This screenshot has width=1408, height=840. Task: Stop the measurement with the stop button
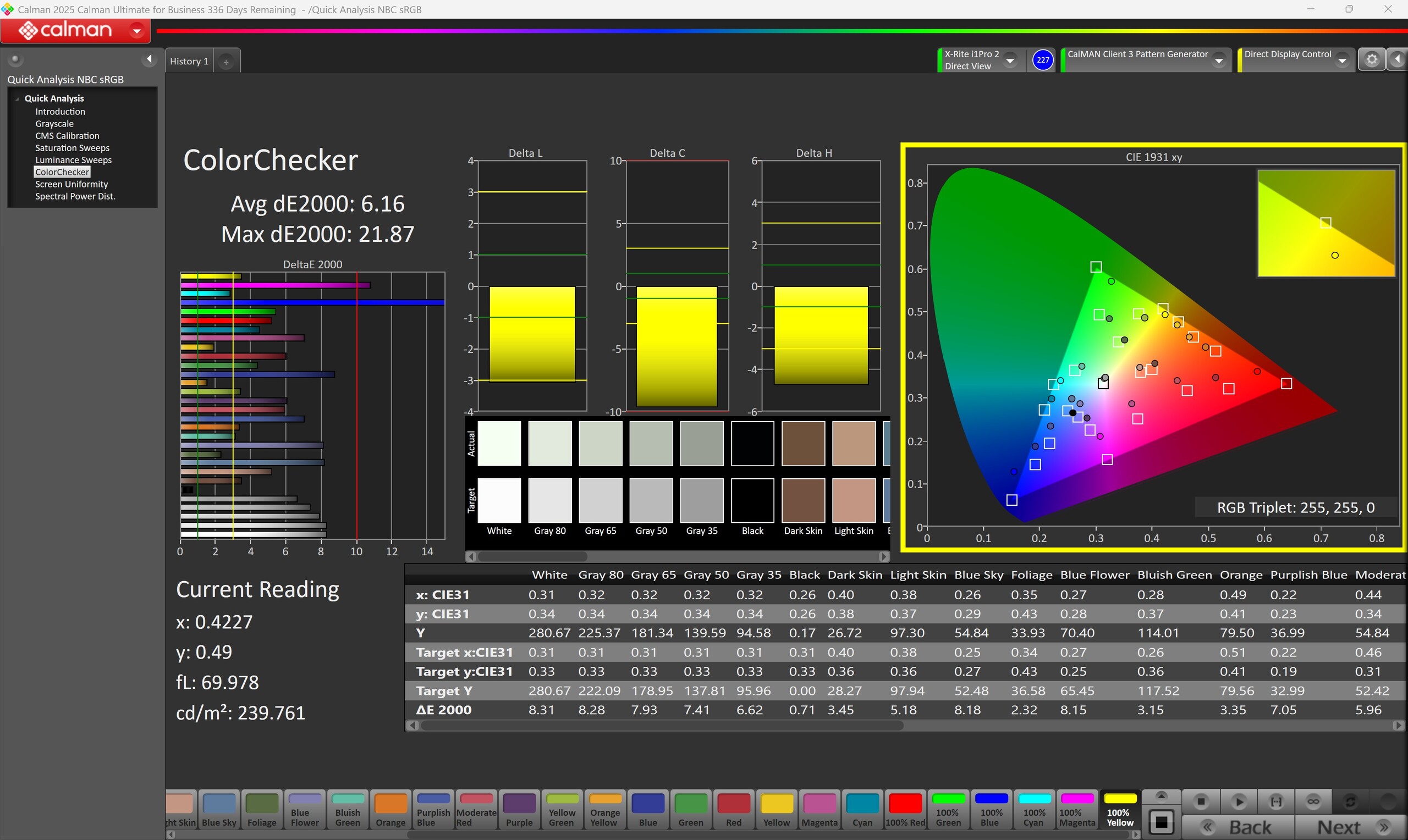click(x=1201, y=802)
